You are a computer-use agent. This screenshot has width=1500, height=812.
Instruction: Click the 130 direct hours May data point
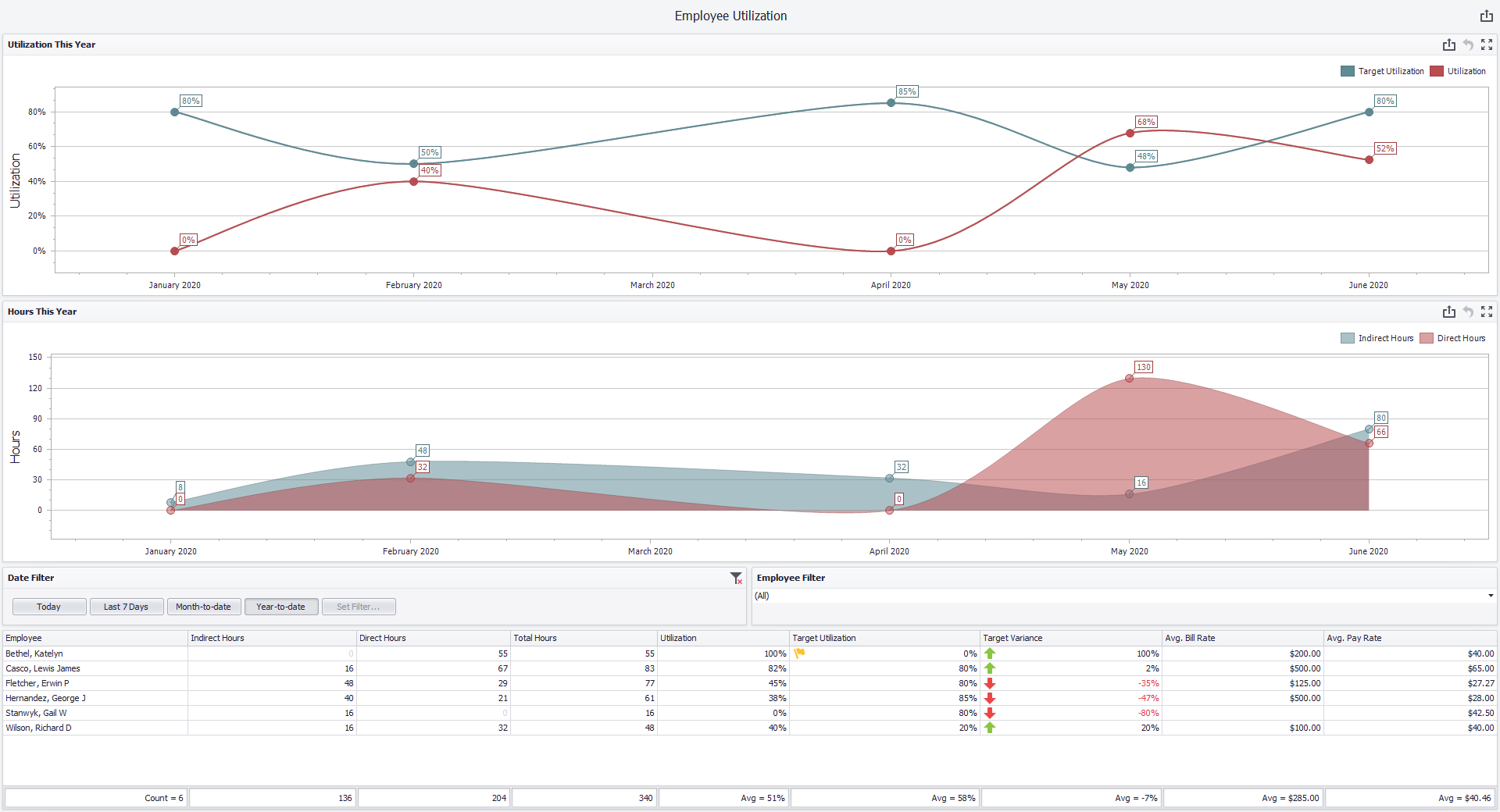1129,378
